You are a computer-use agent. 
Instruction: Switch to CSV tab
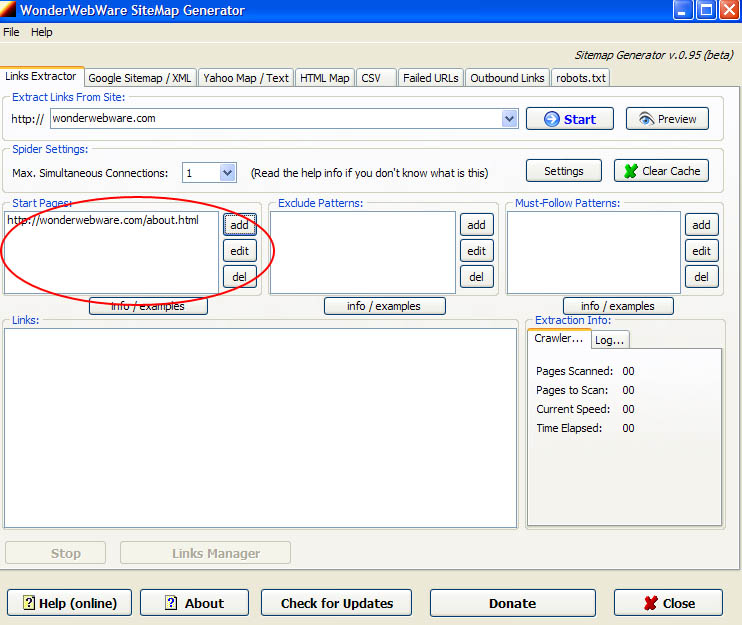[376, 78]
